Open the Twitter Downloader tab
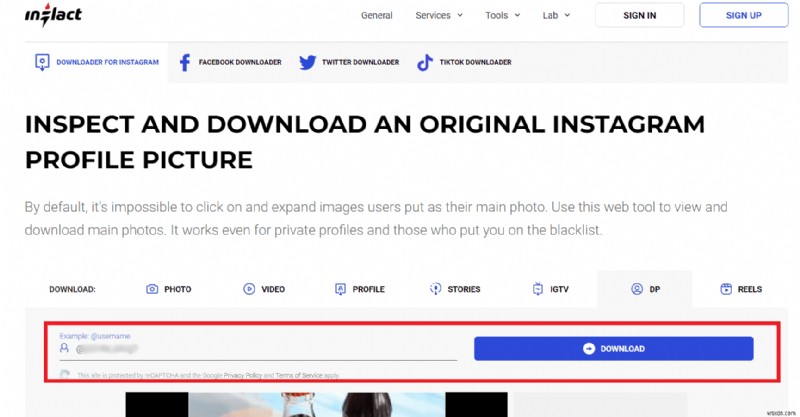 pos(349,62)
